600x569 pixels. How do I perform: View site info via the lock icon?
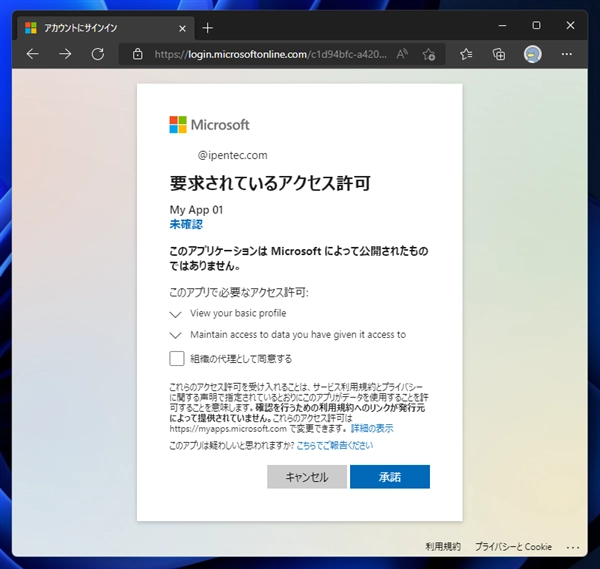click(x=137, y=54)
